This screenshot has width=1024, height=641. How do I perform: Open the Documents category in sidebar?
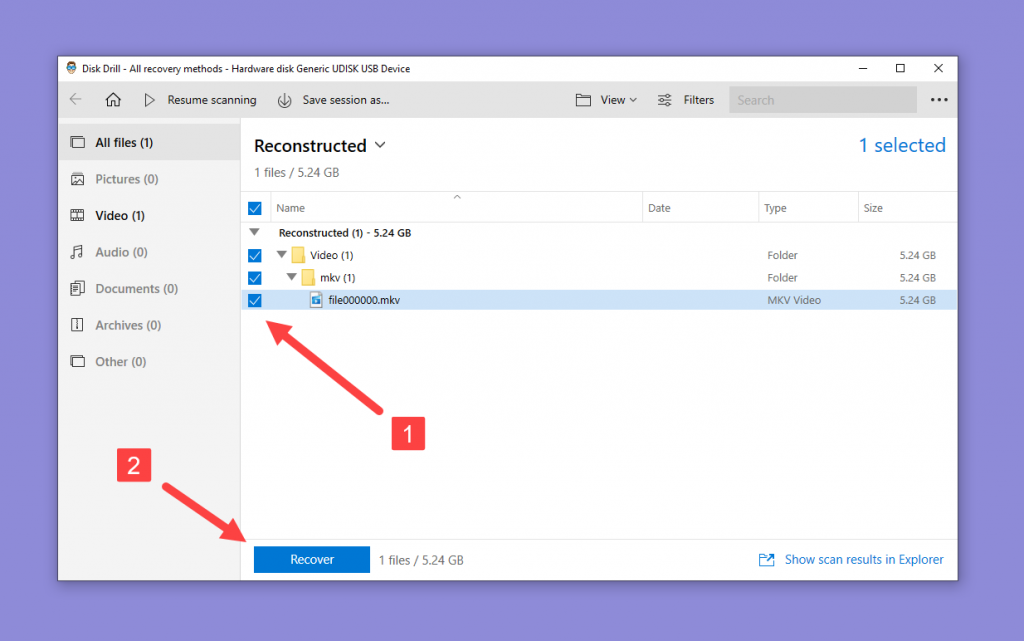tap(76, 288)
